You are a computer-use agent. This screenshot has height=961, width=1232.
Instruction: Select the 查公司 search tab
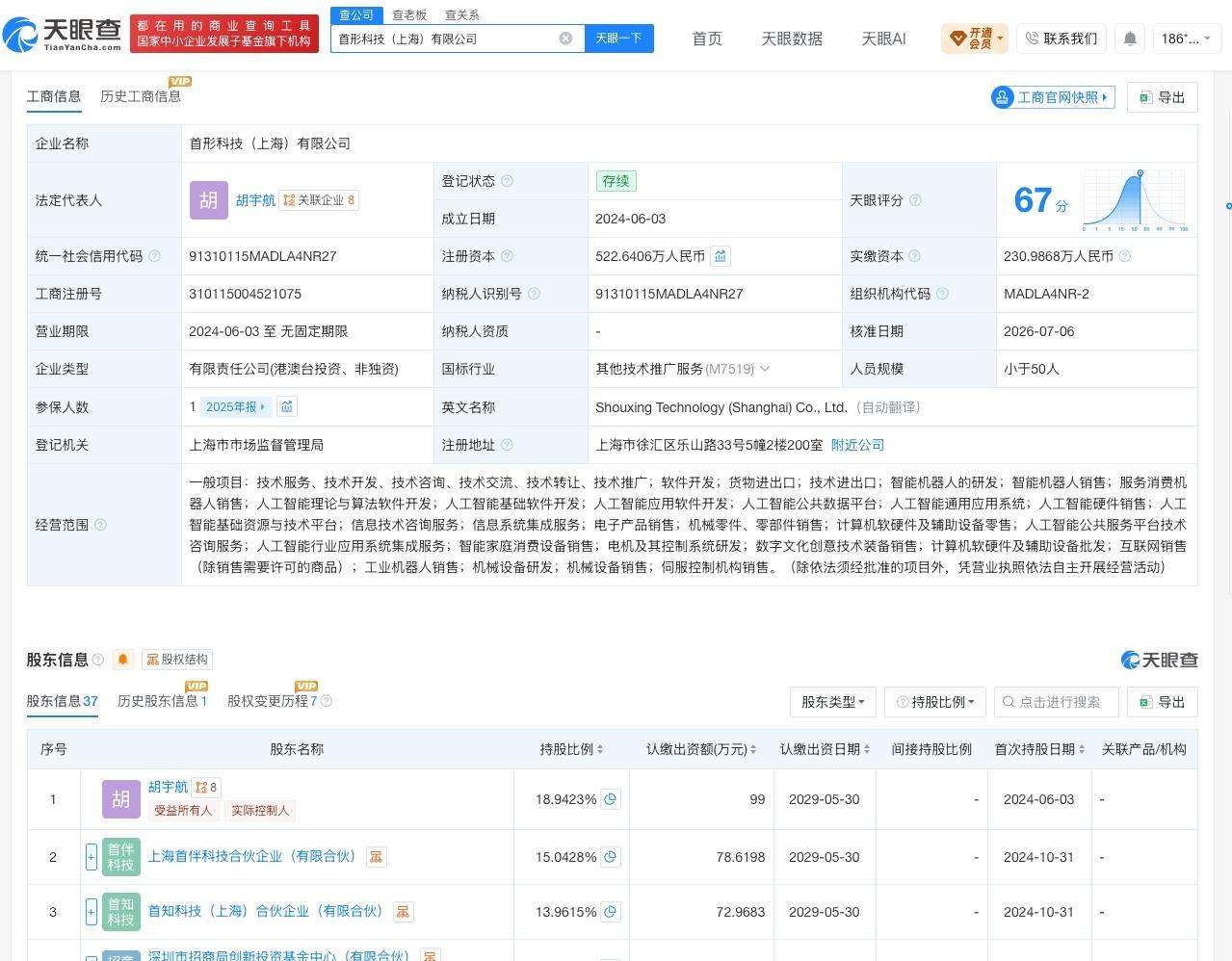tap(356, 14)
